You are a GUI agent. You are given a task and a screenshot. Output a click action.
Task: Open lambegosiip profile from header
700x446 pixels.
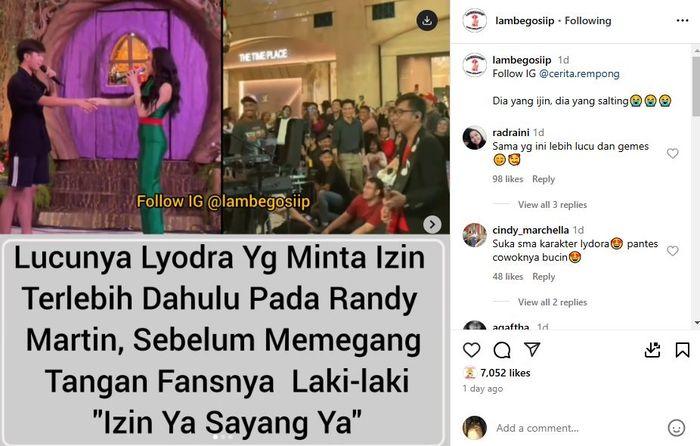pyautogui.click(x=525, y=21)
